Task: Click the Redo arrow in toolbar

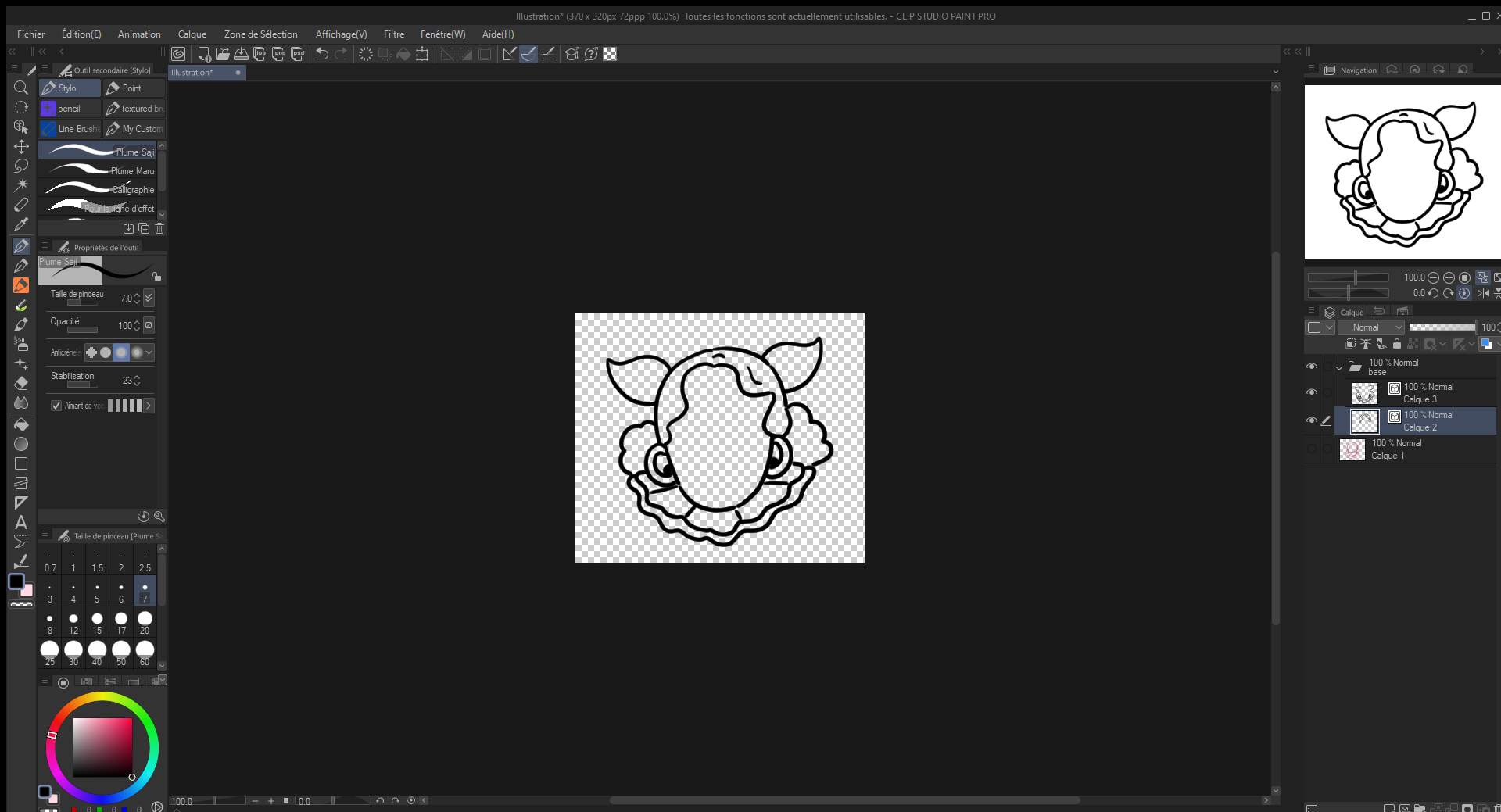Action: coord(341,54)
